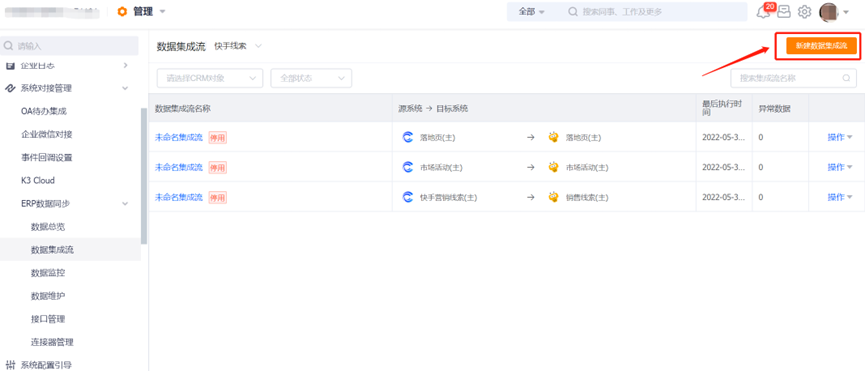Click the target system icon beside 销售线索(主)
The image size is (865, 371).
[553, 197]
